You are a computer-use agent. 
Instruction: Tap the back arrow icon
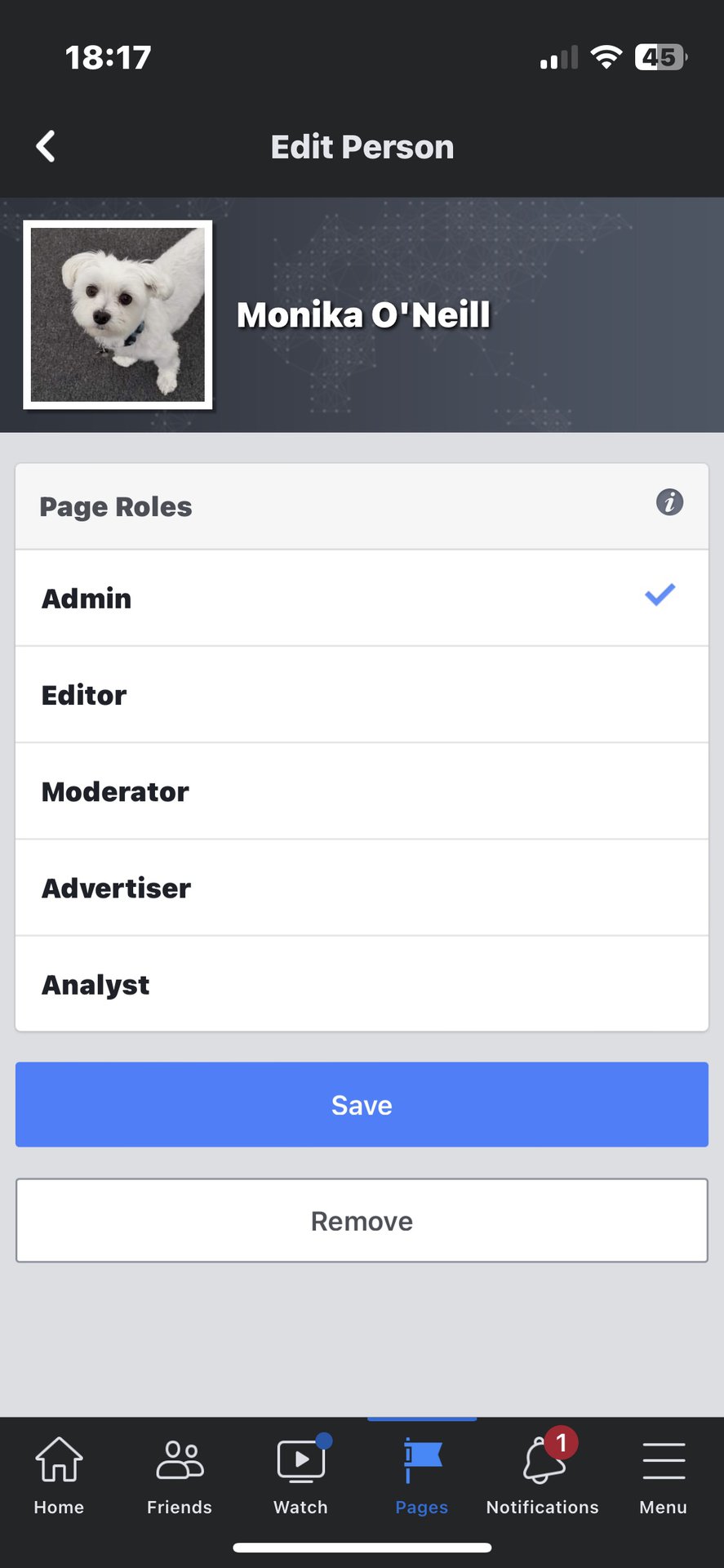coord(47,147)
